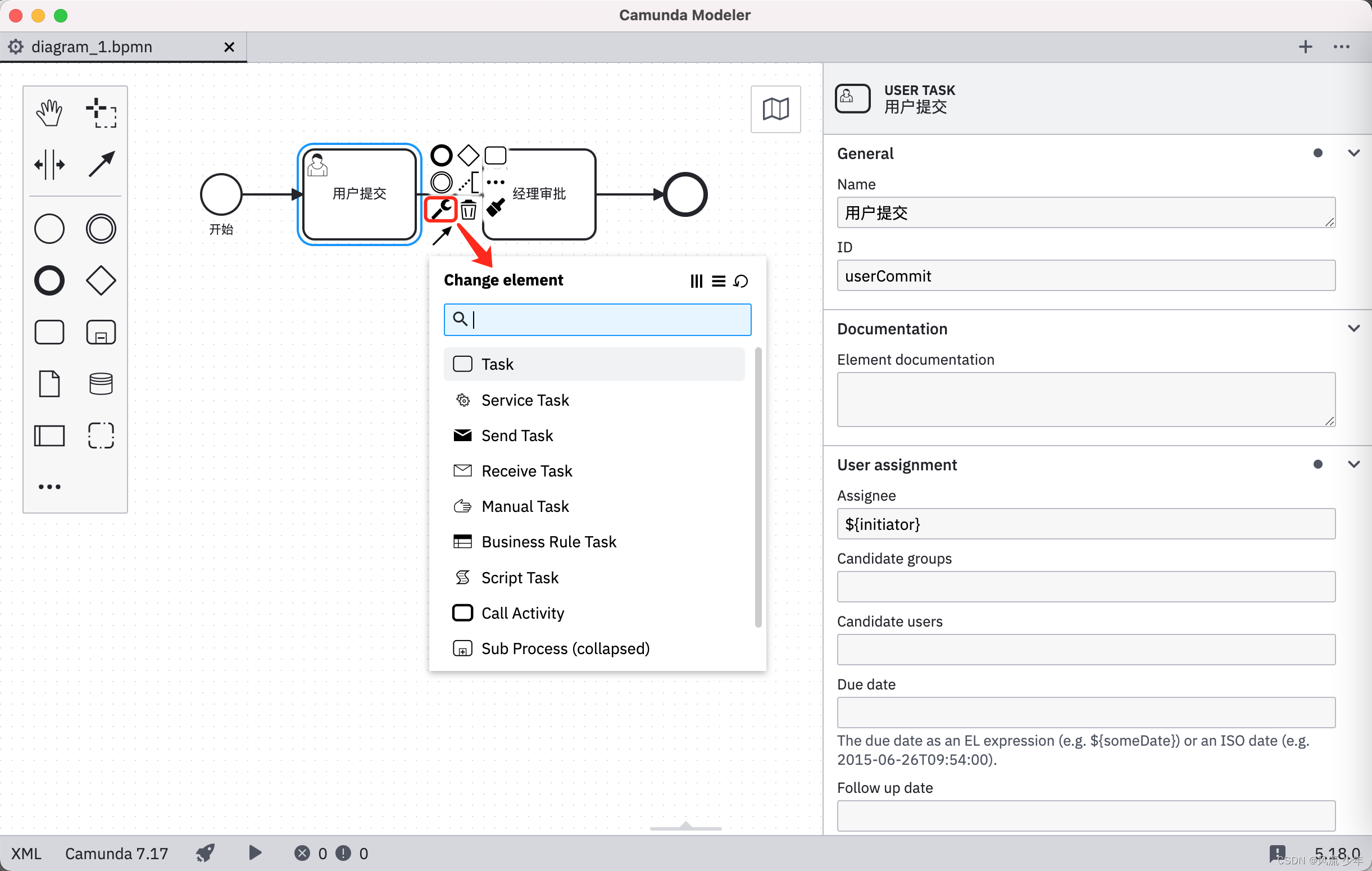This screenshot has height=871, width=1372.
Task: Click the Element documentation textarea
Action: [1085, 400]
